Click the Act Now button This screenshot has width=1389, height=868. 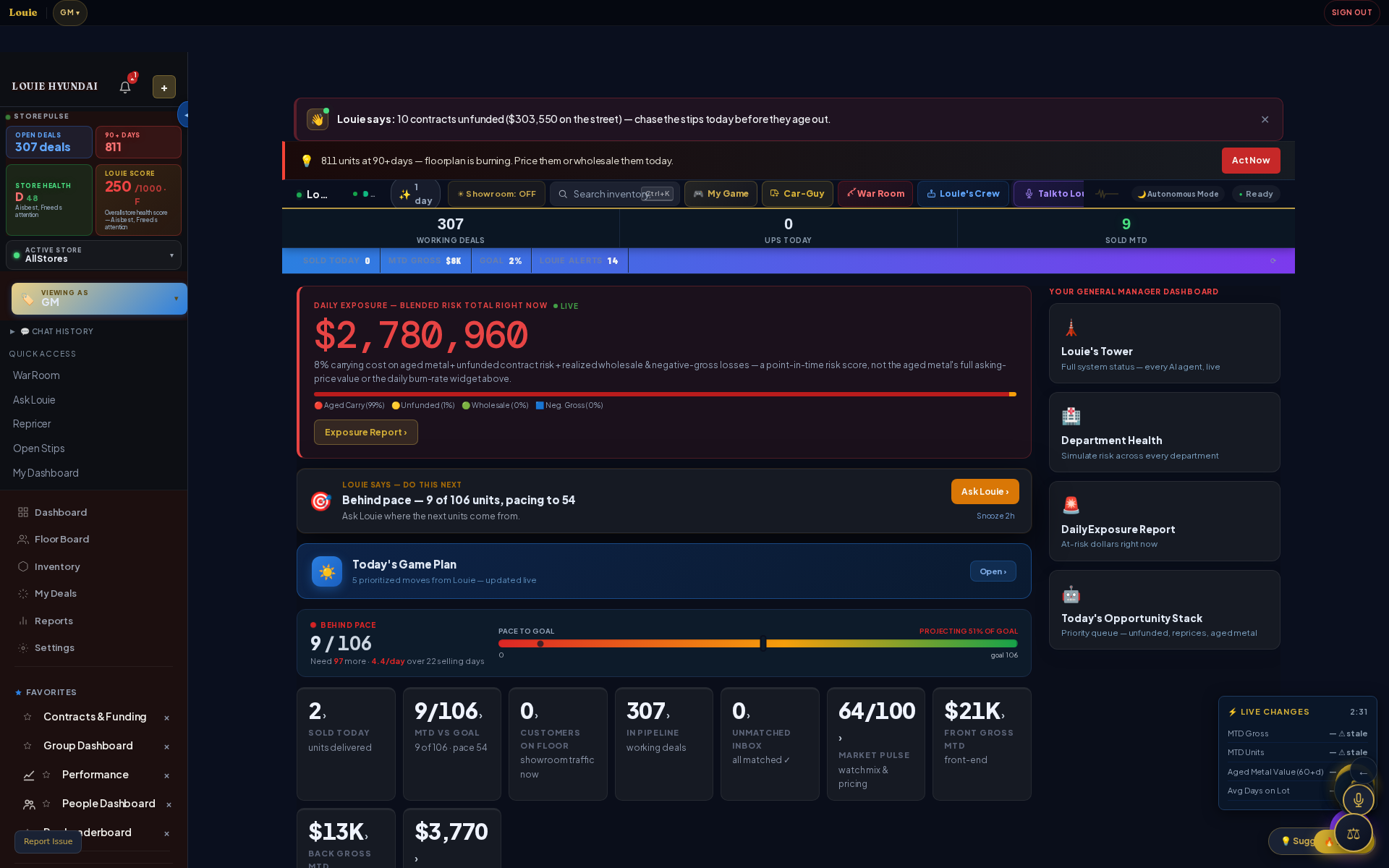tap(1251, 161)
